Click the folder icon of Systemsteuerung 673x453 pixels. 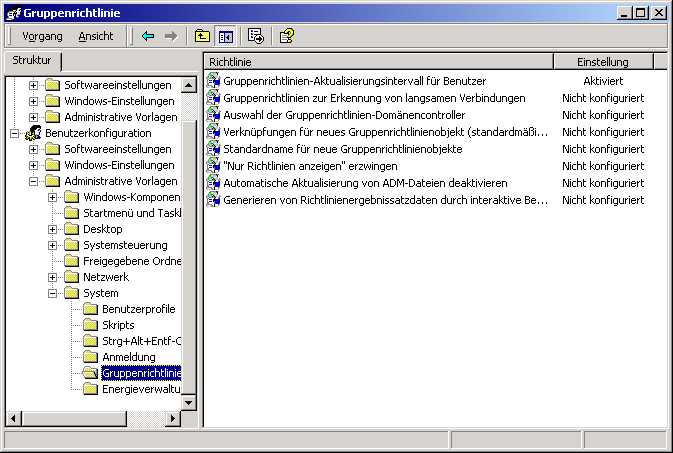pyautogui.click(x=71, y=245)
